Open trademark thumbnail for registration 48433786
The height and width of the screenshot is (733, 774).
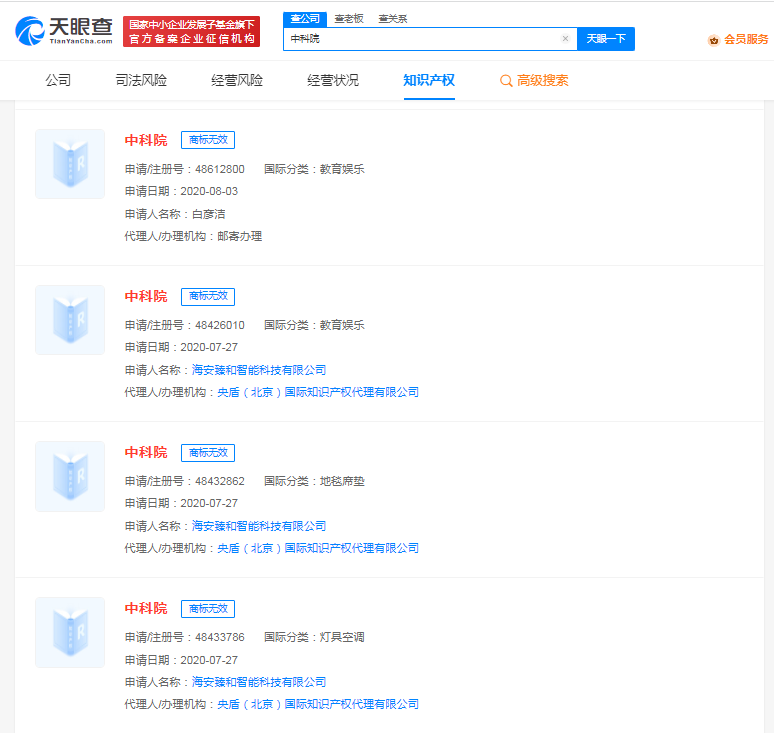[x=70, y=632]
